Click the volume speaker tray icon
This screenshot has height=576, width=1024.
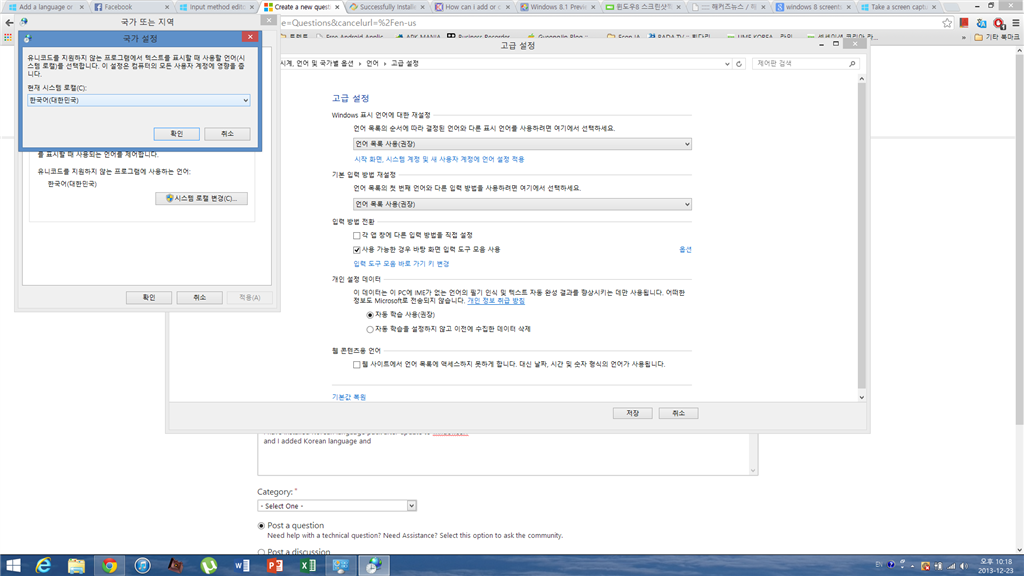tap(964, 566)
